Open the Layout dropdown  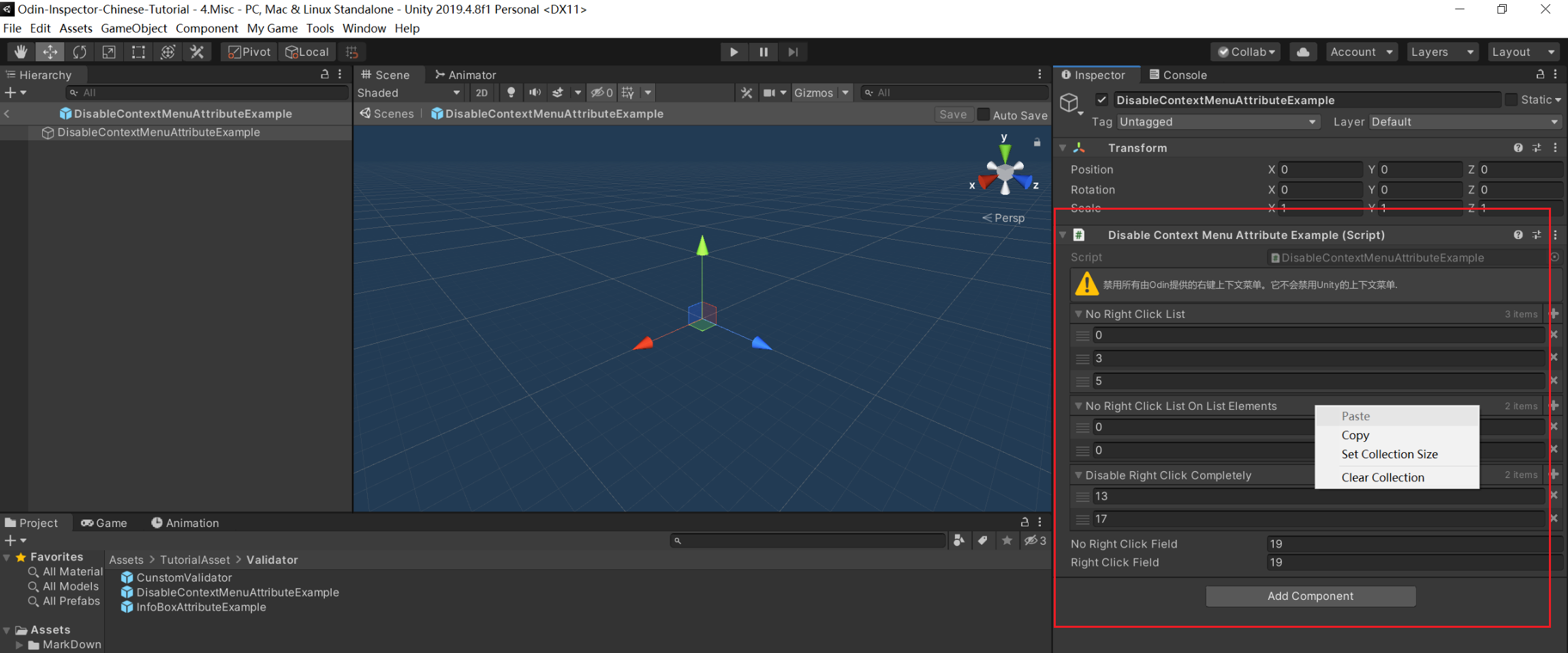[1523, 52]
